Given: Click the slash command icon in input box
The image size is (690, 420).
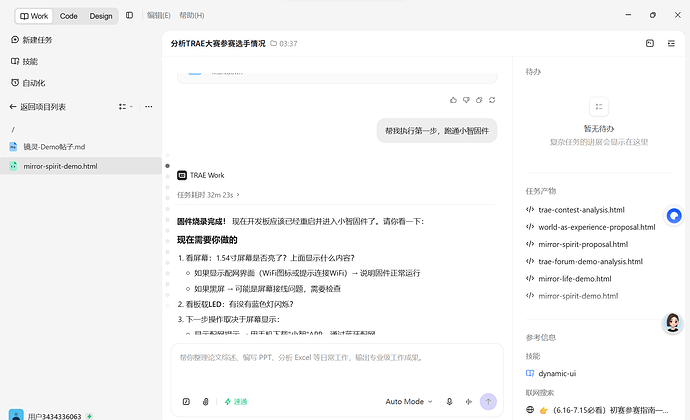Looking at the screenshot, I should (x=186, y=402).
